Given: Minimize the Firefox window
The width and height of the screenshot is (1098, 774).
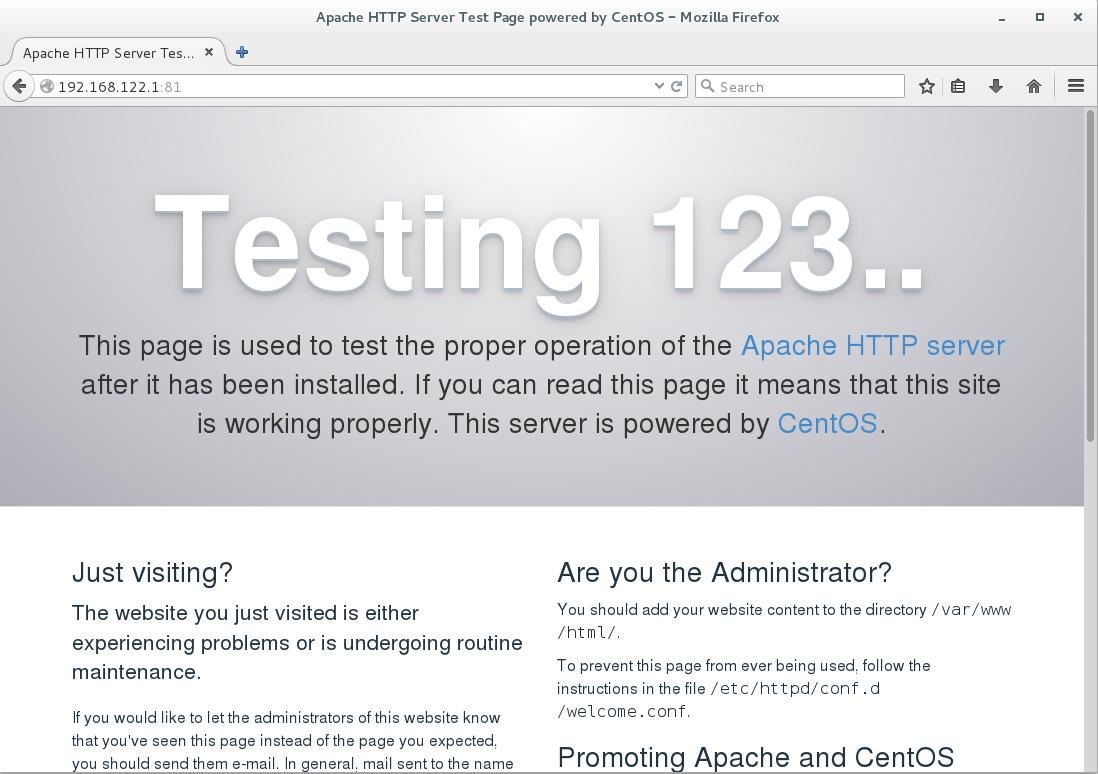Looking at the screenshot, I should [x=1002, y=17].
